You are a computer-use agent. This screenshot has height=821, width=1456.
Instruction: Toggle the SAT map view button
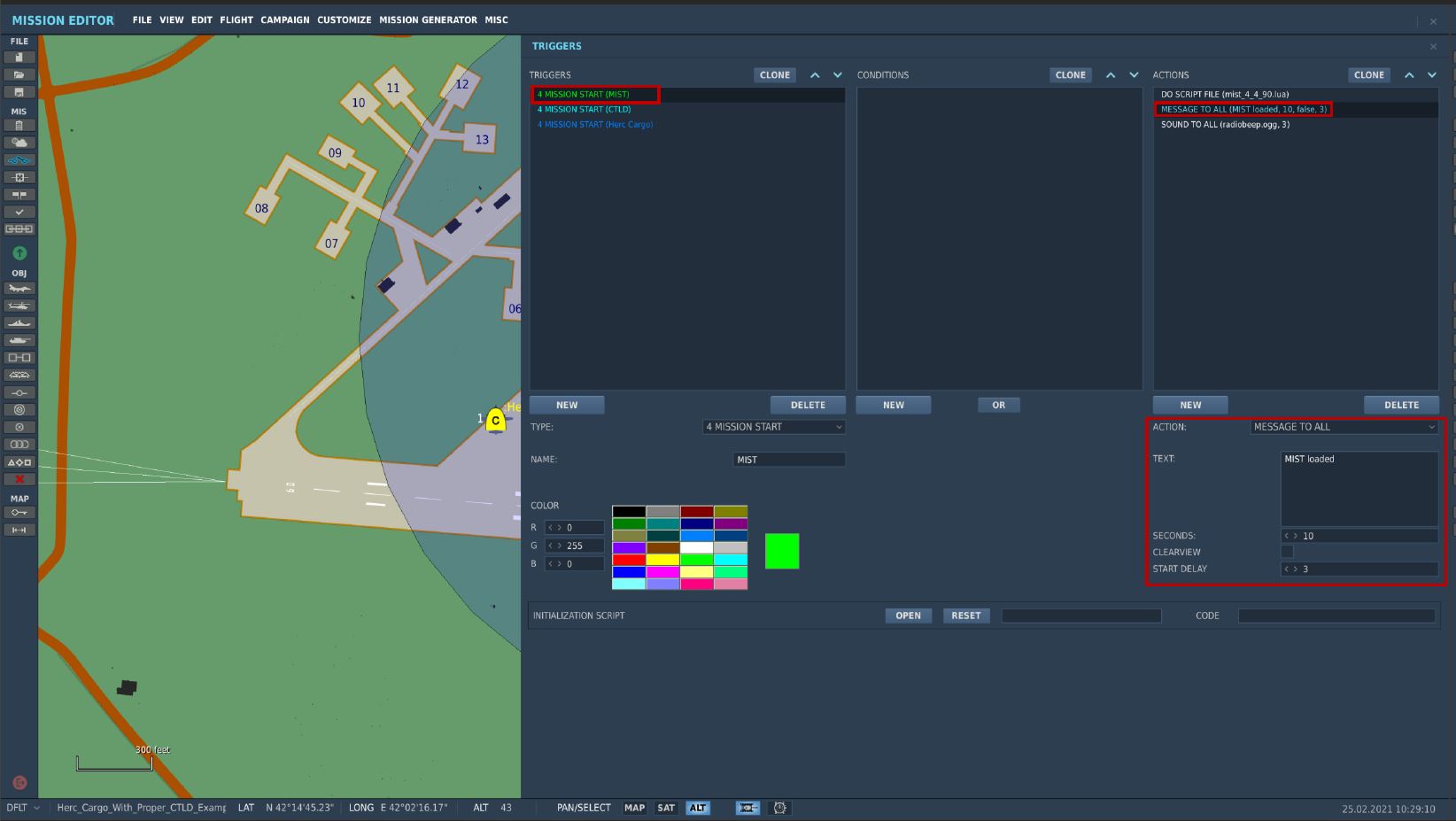click(x=665, y=808)
